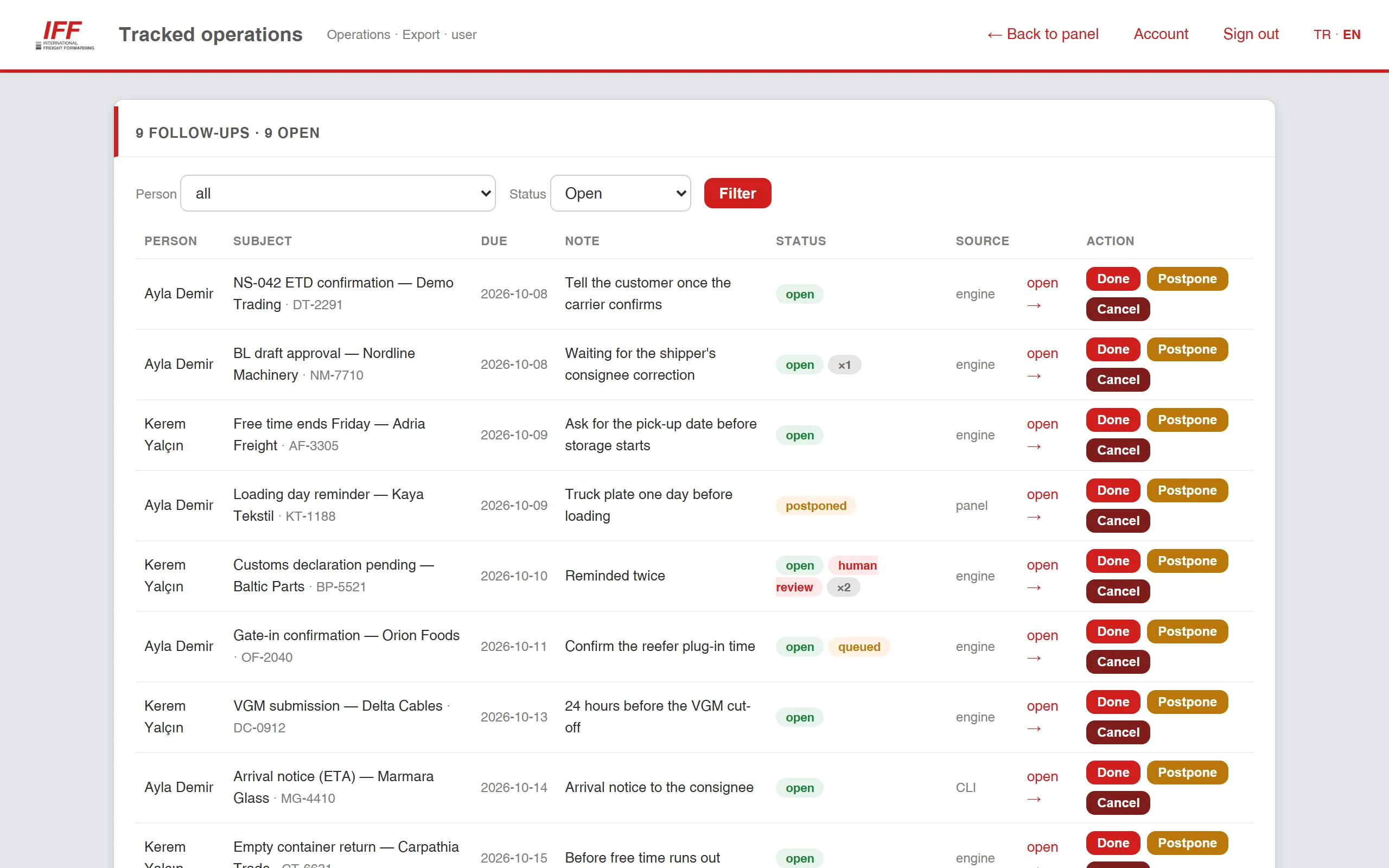The width and height of the screenshot is (1389, 868).
Task: Mark VGM submission Delta Cables as Done
Action: [1113, 702]
